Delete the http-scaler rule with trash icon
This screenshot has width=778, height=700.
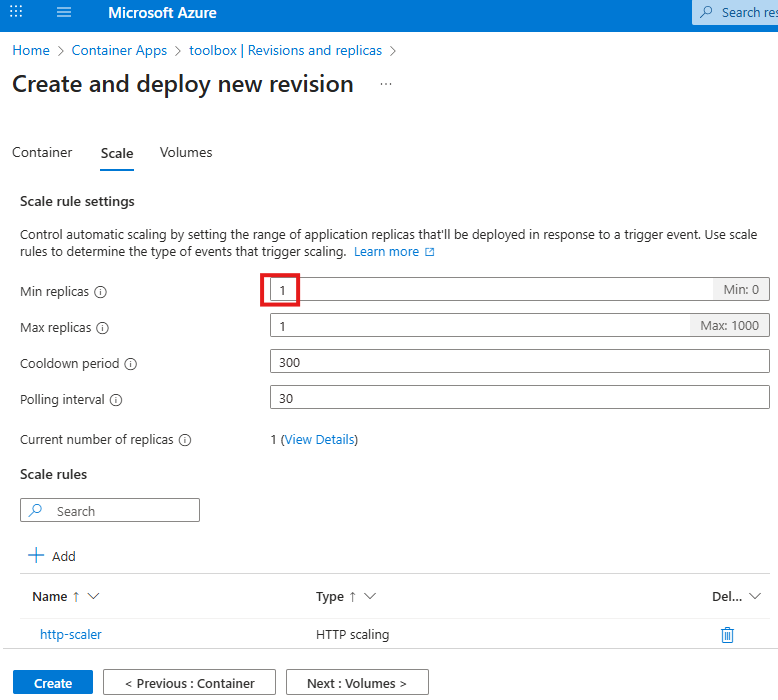[x=727, y=634]
